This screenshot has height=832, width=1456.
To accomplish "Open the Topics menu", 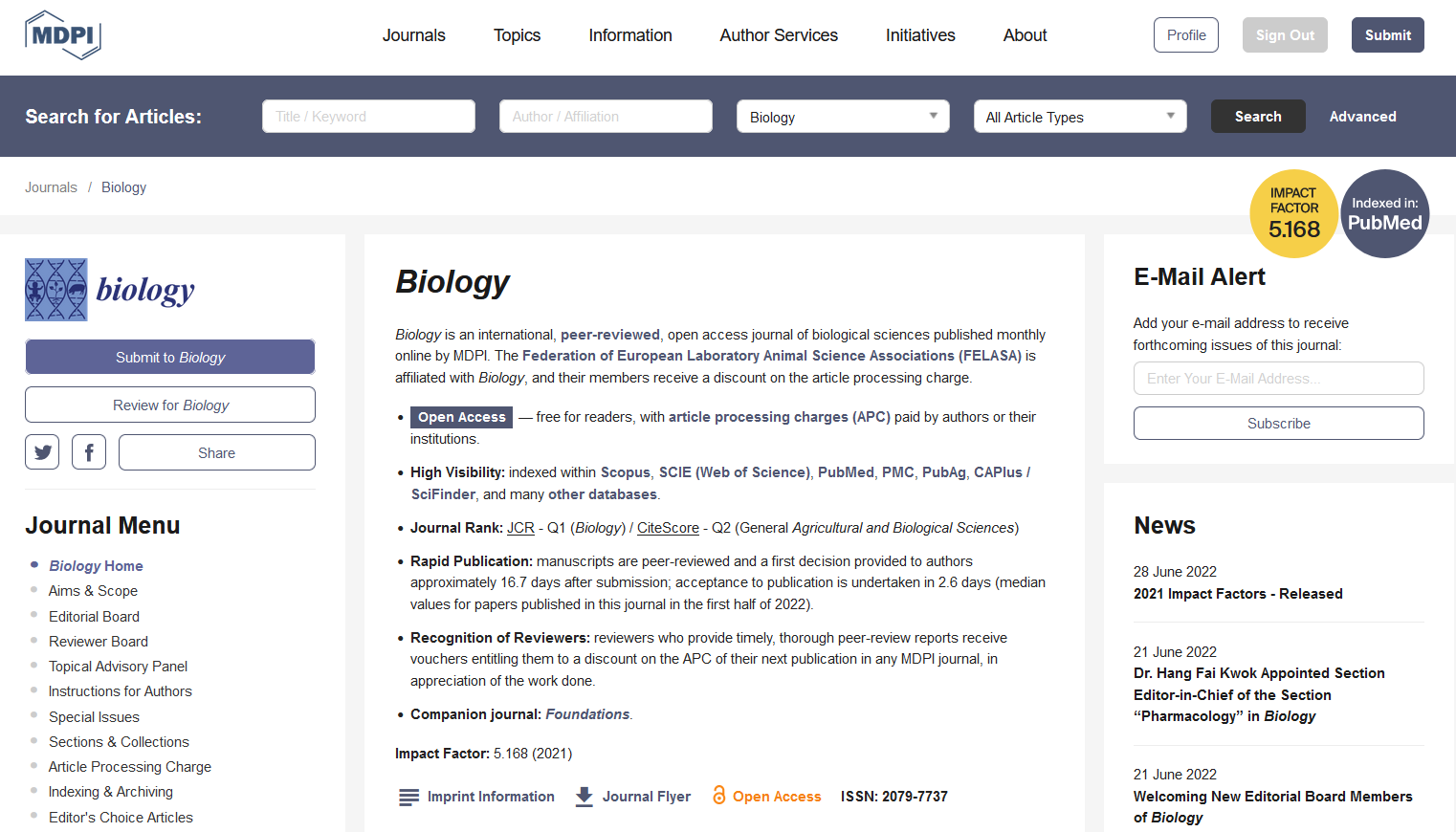I will (517, 35).
